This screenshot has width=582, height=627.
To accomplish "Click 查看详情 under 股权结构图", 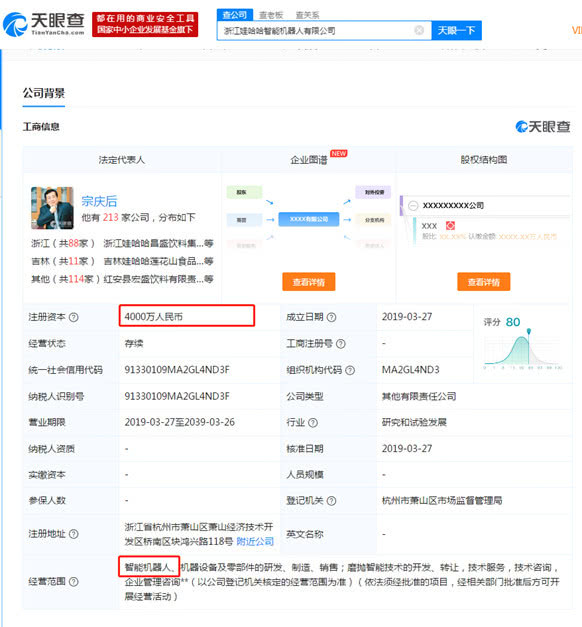I will pos(484,282).
